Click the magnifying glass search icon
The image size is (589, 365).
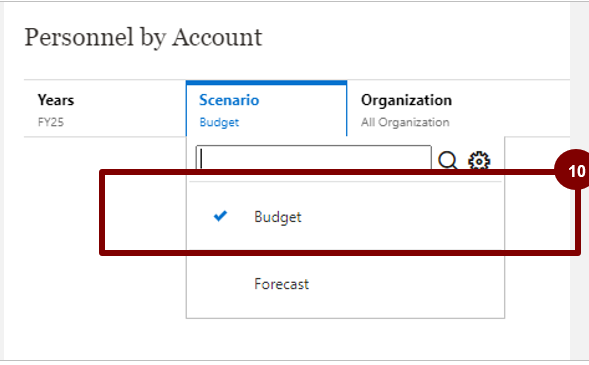[447, 160]
